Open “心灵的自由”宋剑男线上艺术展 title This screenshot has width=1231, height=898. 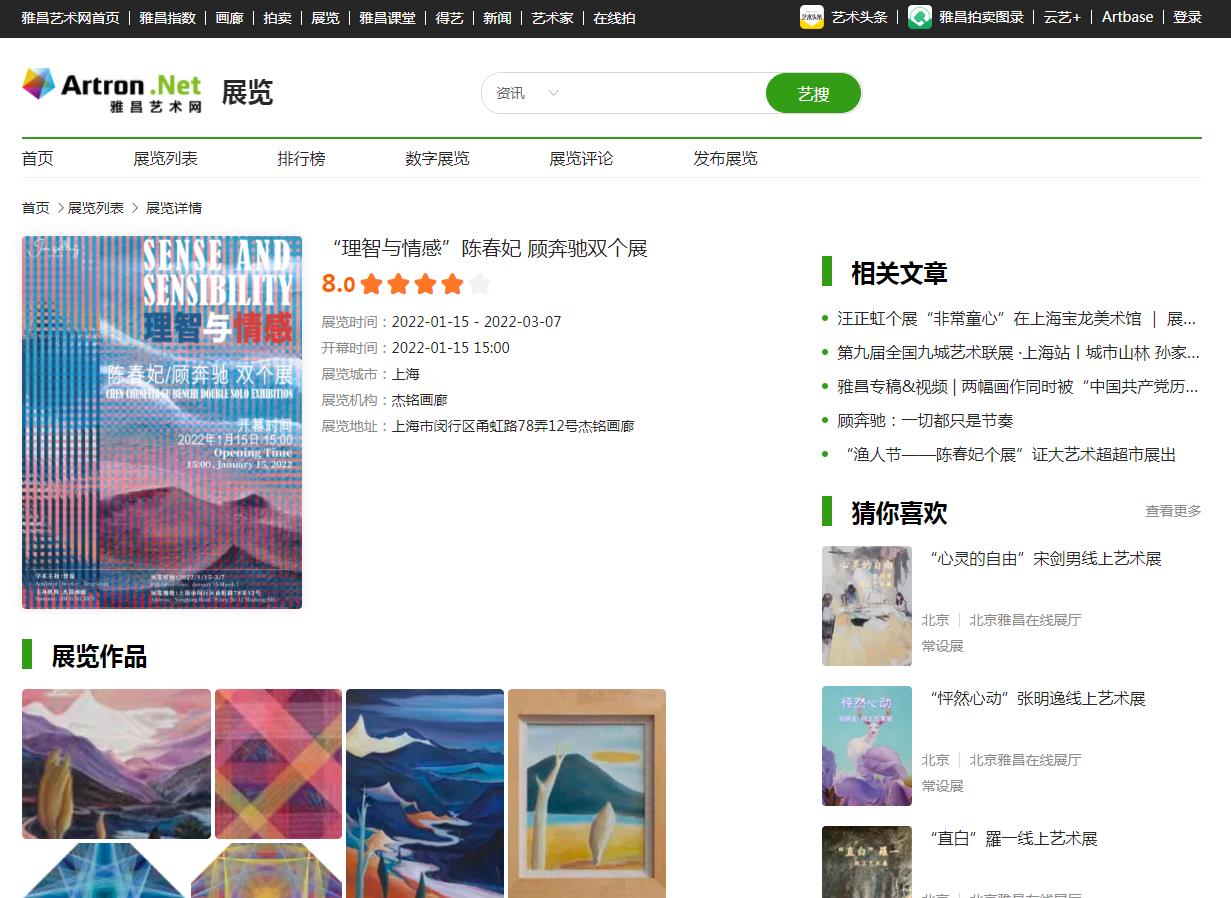(1045, 559)
